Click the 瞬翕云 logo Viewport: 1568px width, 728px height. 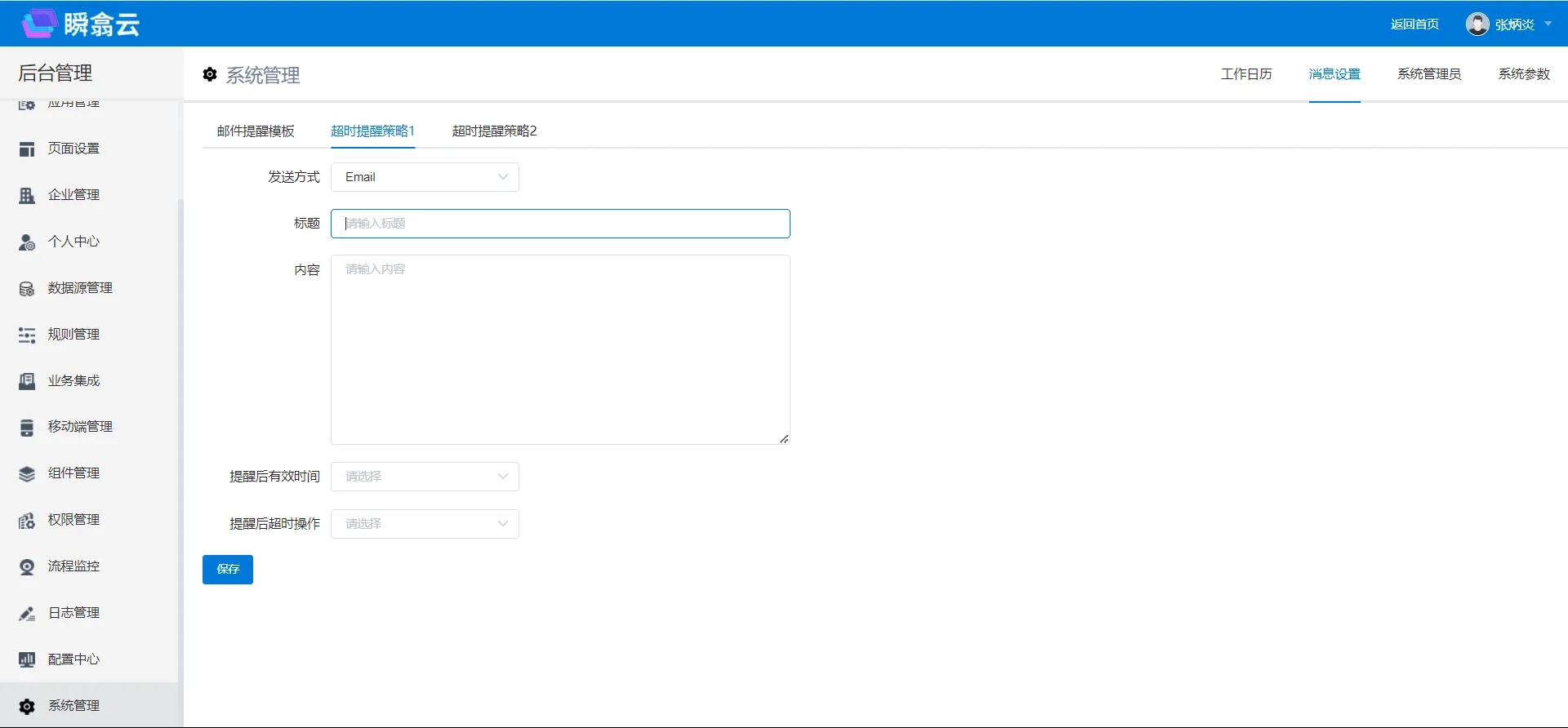(x=80, y=24)
